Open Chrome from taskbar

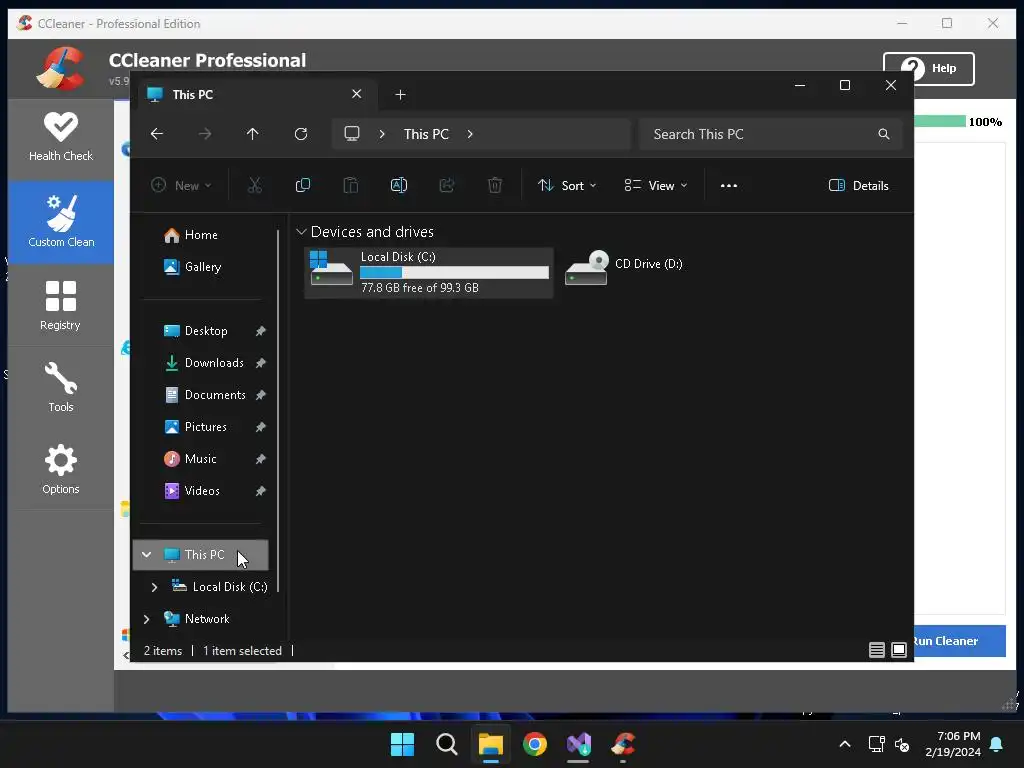click(535, 744)
